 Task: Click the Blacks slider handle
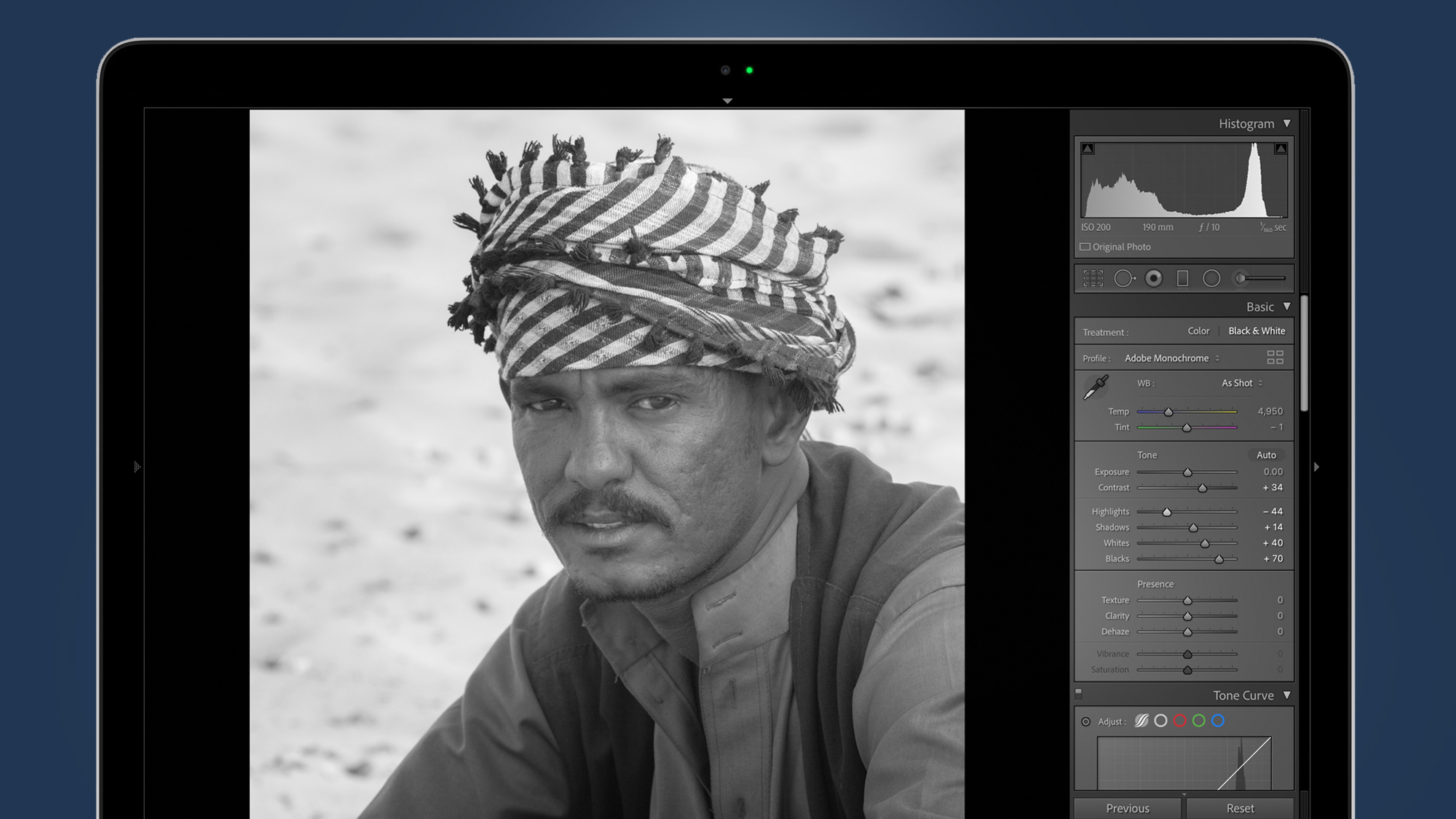tap(1219, 560)
